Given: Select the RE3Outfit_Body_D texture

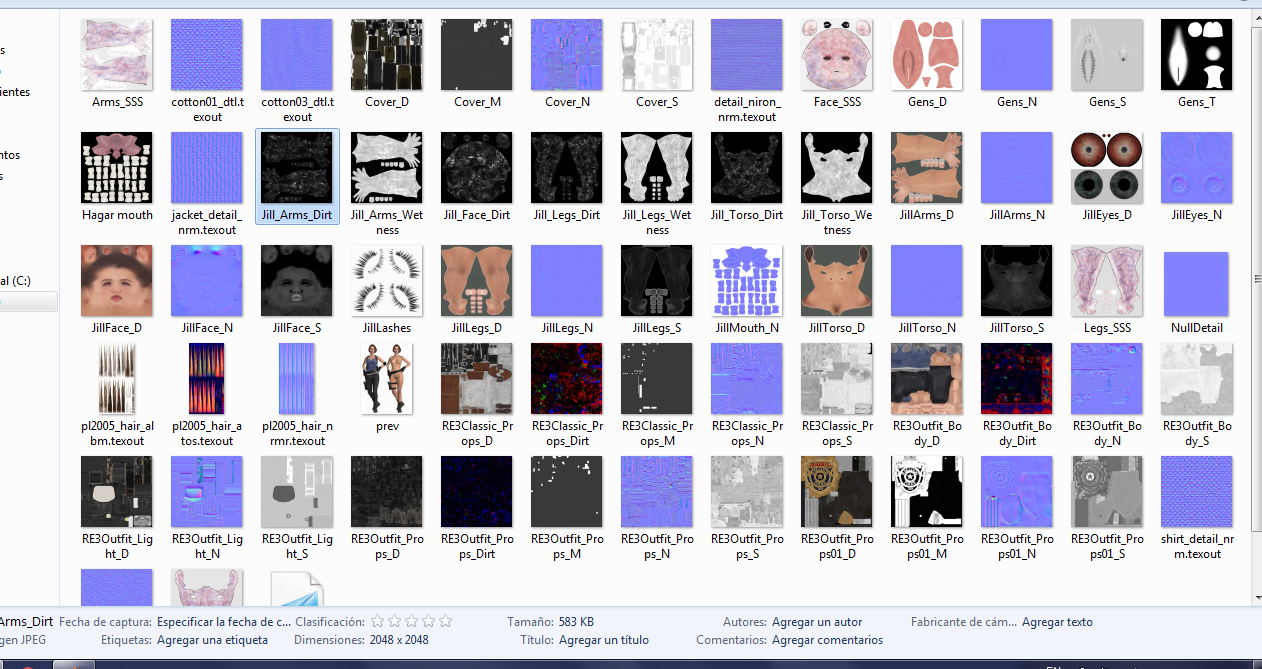Looking at the screenshot, I should coord(927,379).
